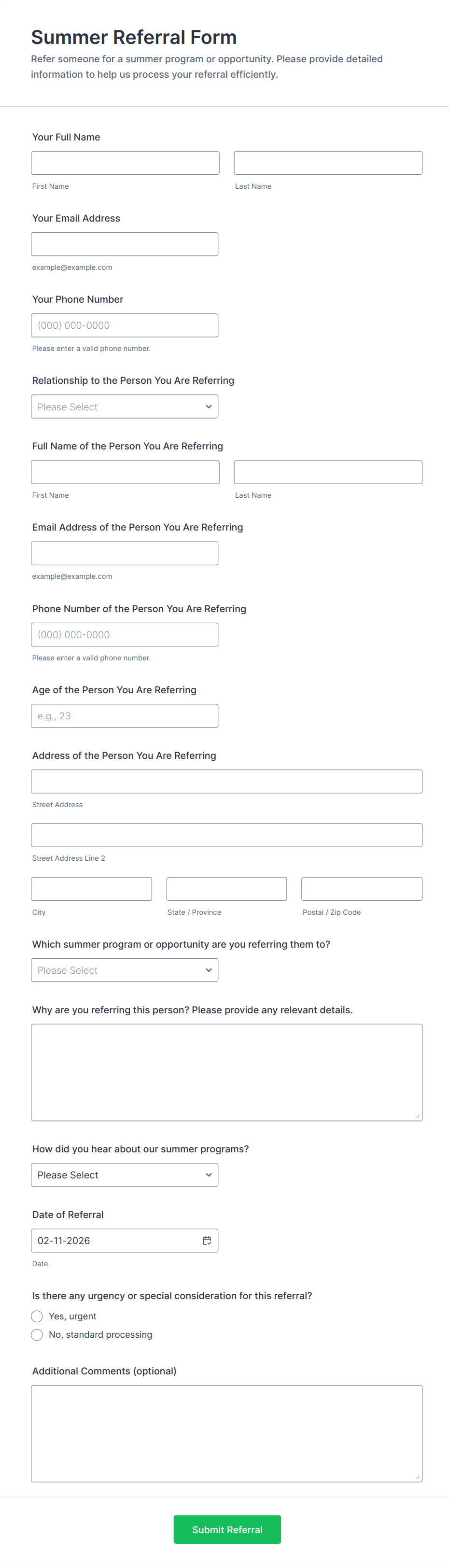Click your Last Name input field
This screenshot has height=1568, width=449.
[x=328, y=163]
